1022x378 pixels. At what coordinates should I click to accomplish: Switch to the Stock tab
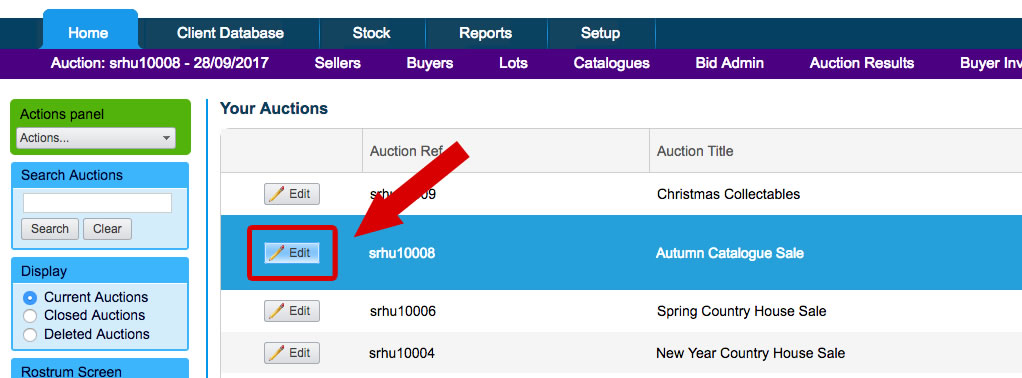point(372,33)
